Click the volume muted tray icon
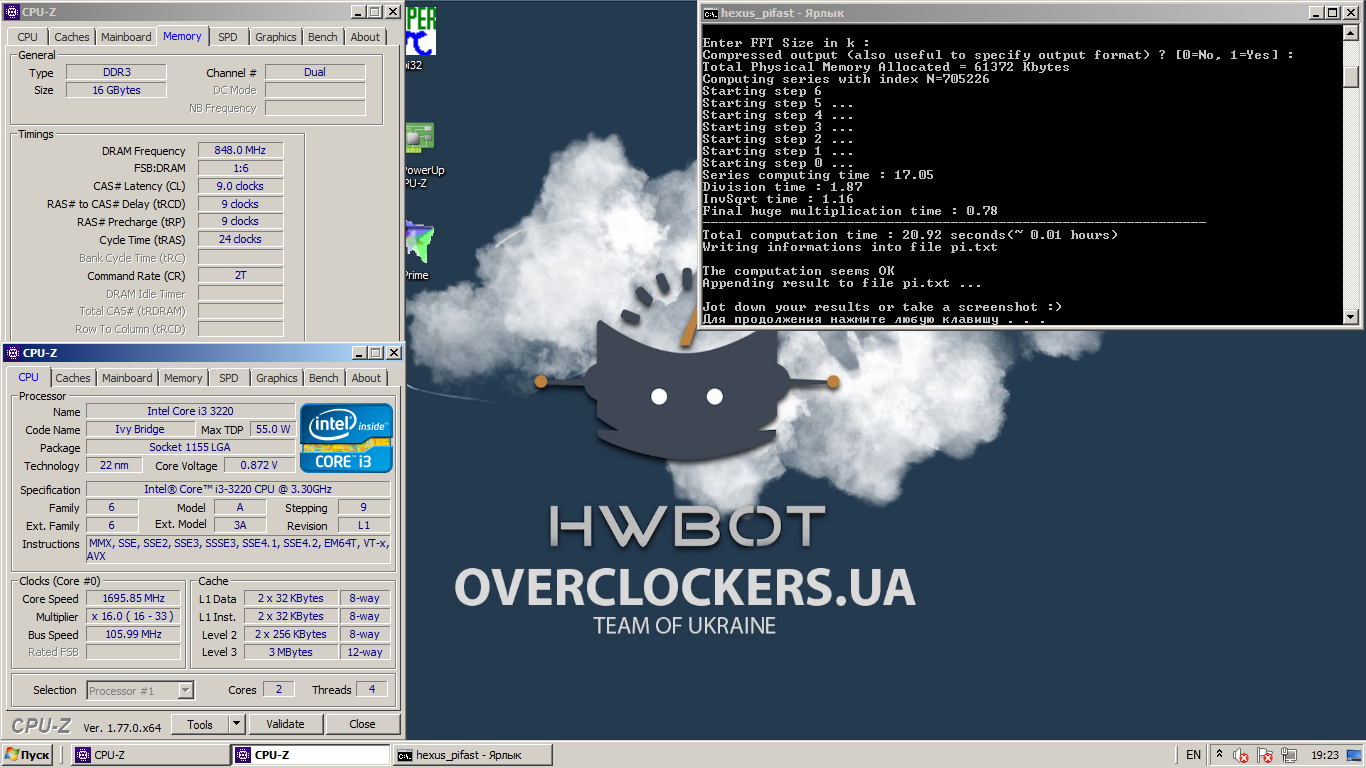This screenshot has height=768, width=1366. click(x=1241, y=755)
